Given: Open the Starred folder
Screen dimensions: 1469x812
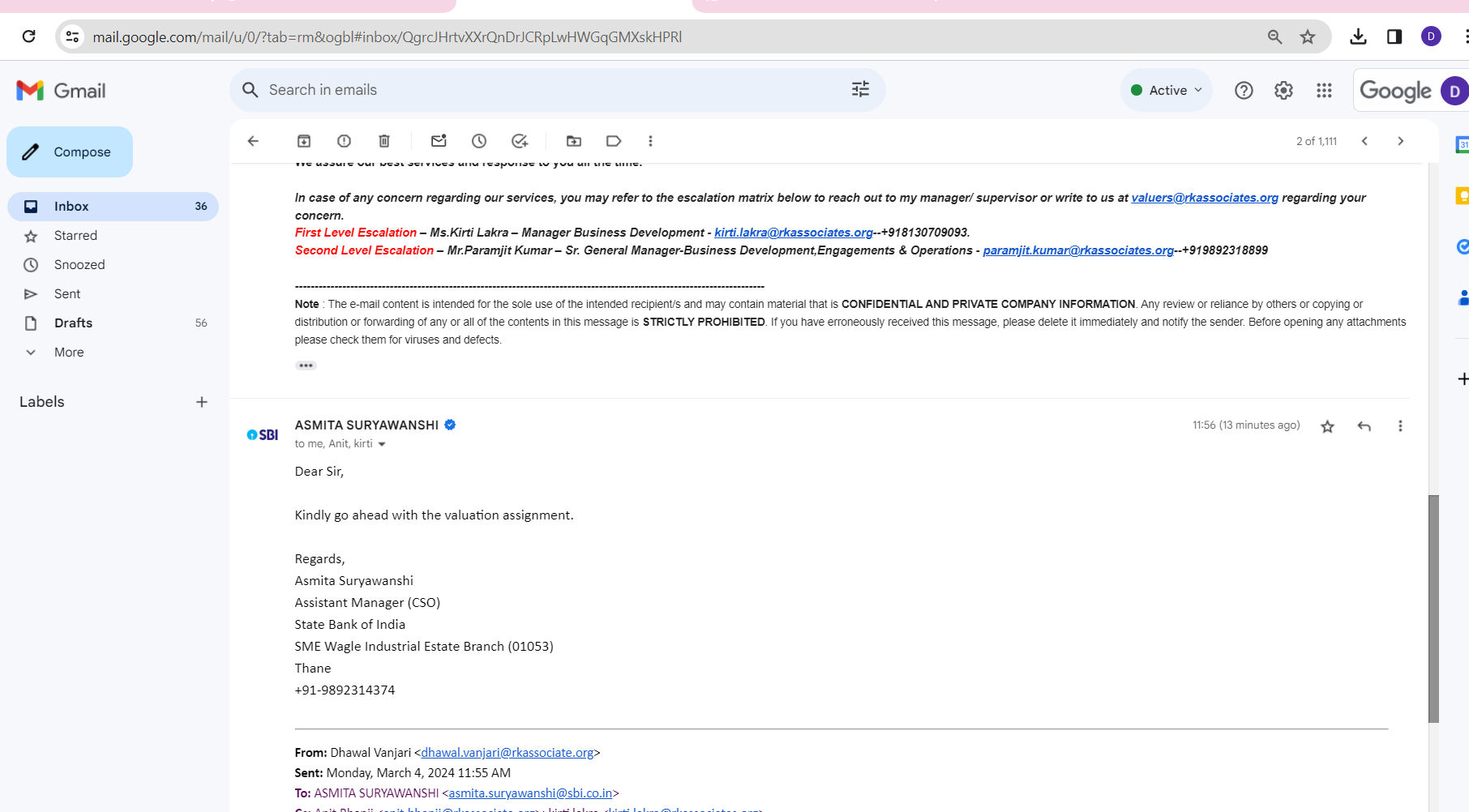Looking at the screenshot, I should [x=113, y=235].
